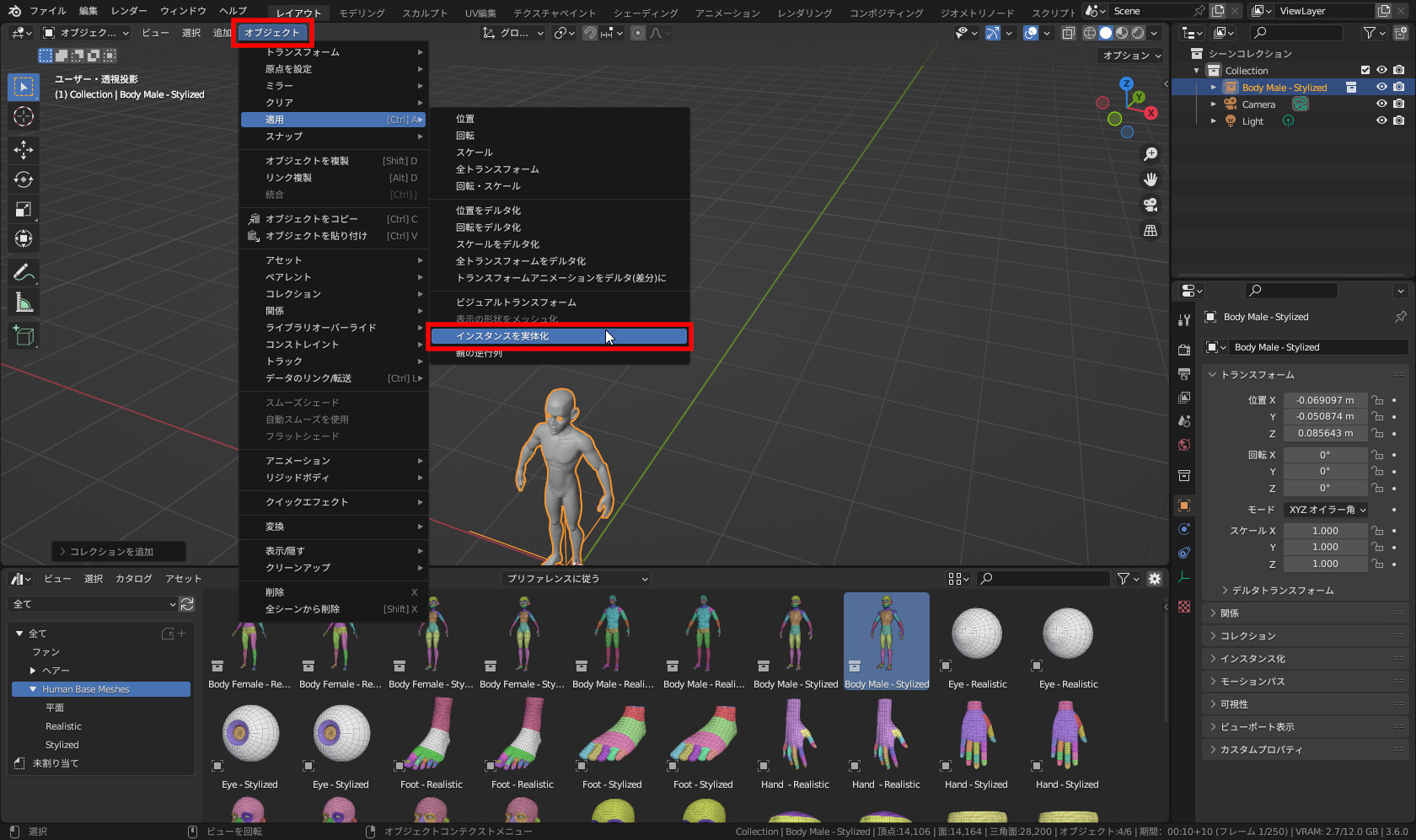Expand the ヘアー catalog in the asset tree

point(33,671)
